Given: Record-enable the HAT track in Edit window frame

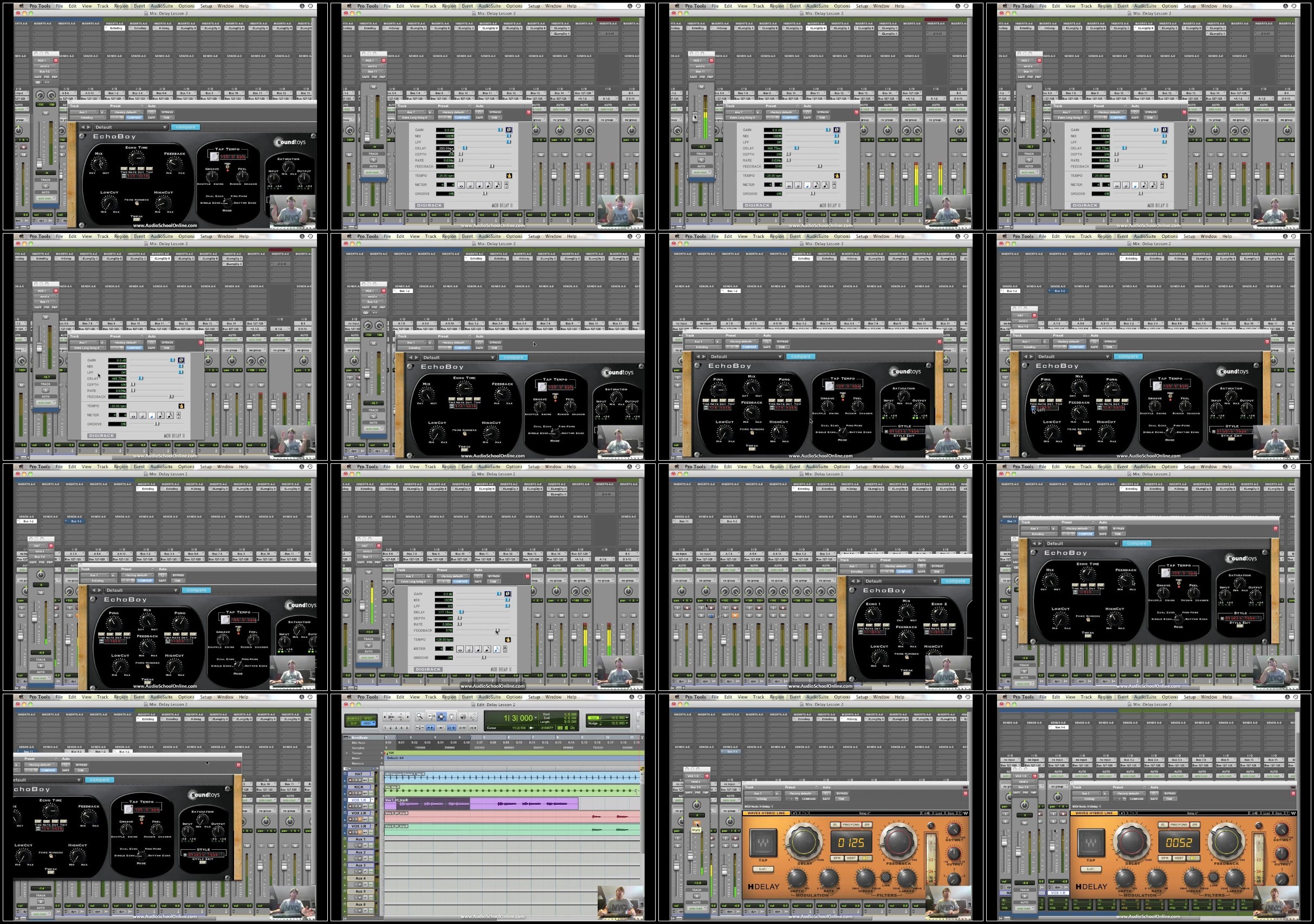Looking at the screenshot, I should [350, 780].
